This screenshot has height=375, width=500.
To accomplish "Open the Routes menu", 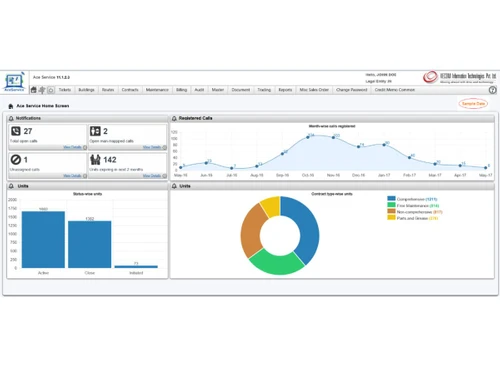I will coord(108,90).
